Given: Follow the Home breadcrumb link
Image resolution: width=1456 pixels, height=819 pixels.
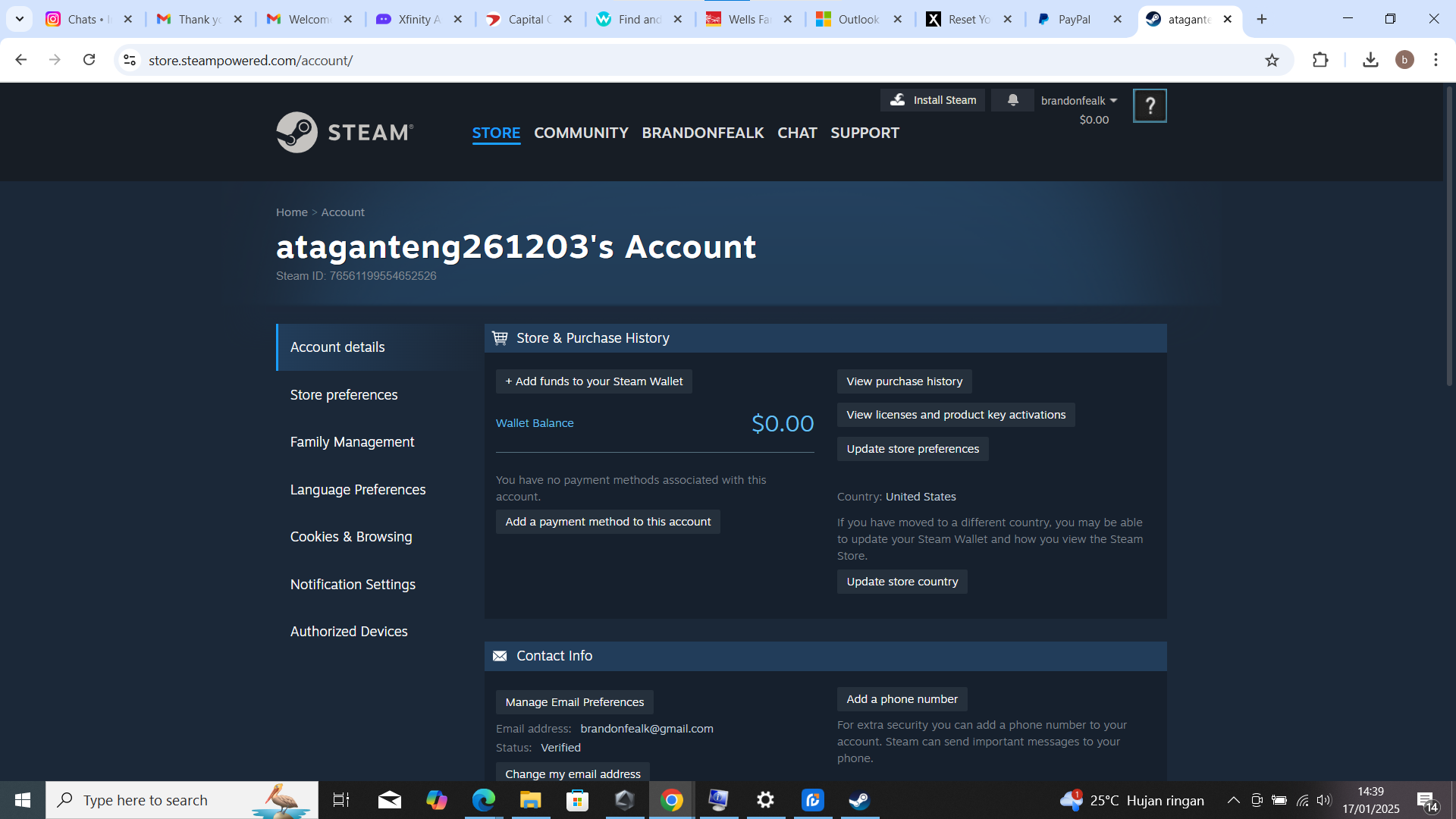Looking at the screenshot, I should pos(292,212).
